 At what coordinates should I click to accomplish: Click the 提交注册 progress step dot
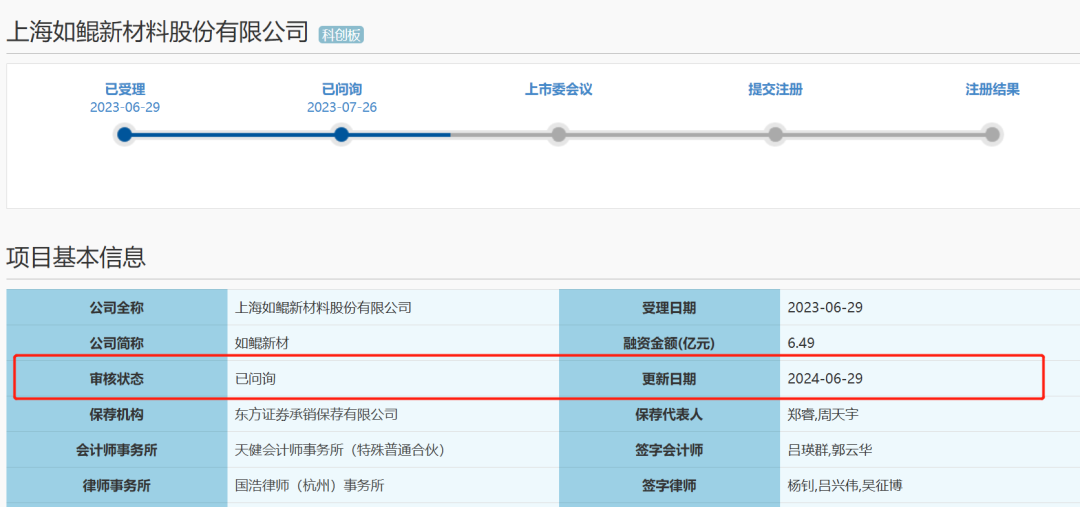coord(776,134)
